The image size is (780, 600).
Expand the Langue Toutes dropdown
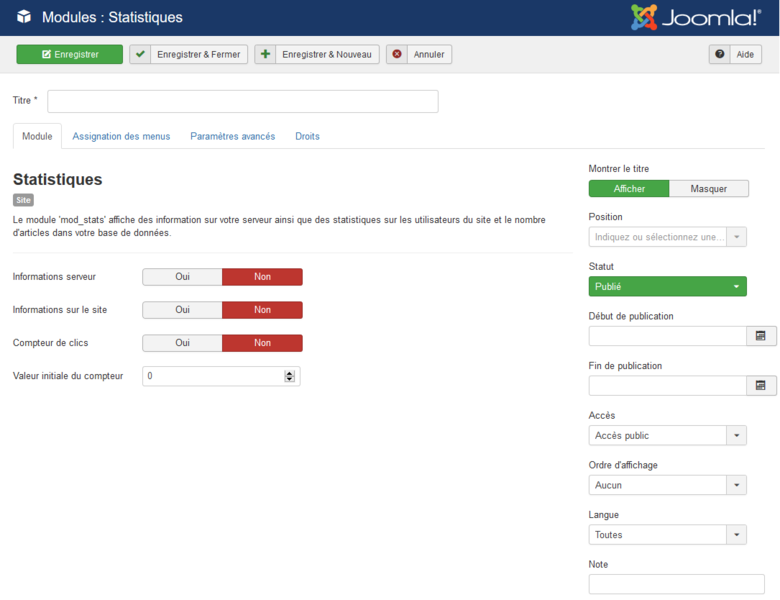pyautogui.click(x=668, y=535)
